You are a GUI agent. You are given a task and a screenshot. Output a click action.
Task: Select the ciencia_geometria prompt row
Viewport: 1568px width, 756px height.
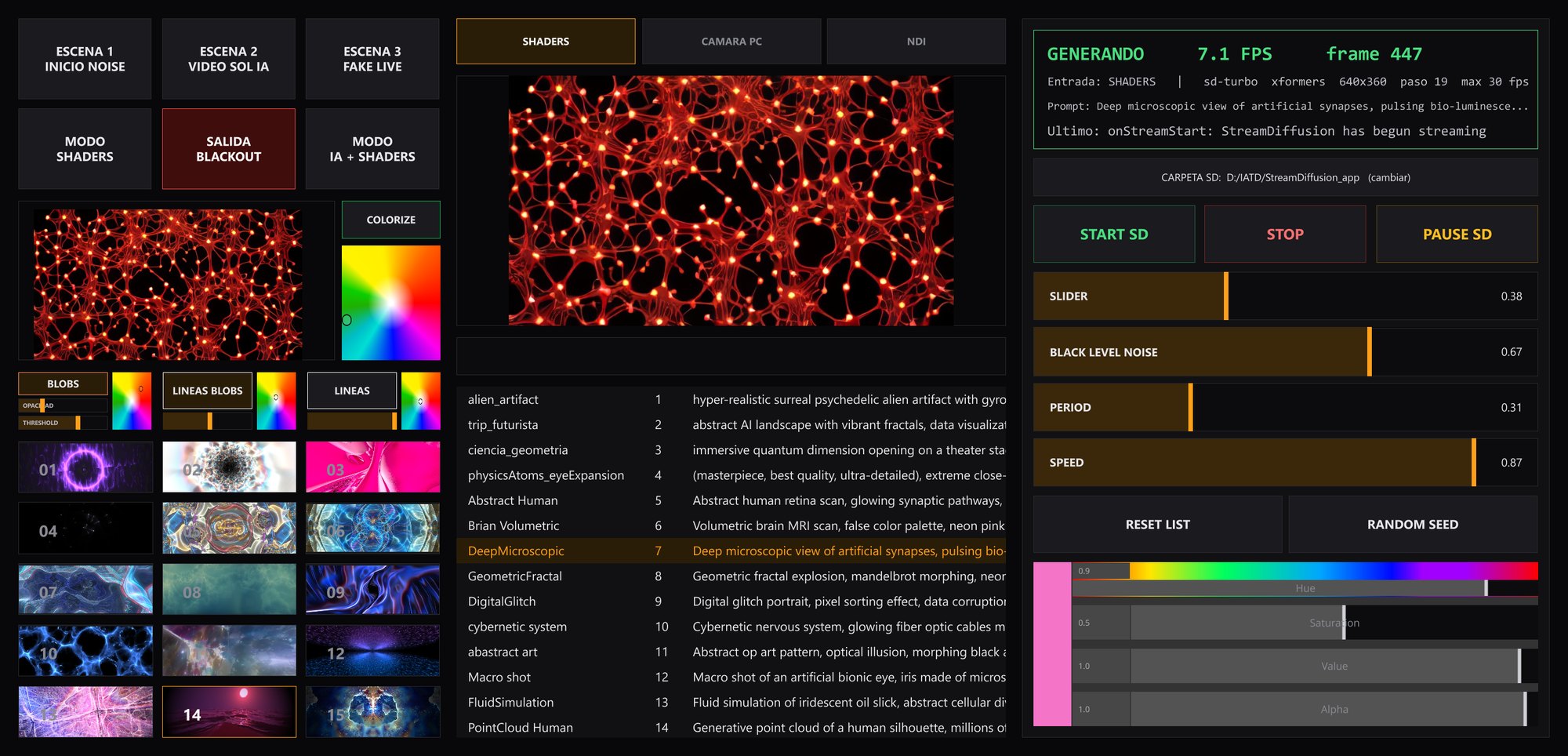point(731,450)
